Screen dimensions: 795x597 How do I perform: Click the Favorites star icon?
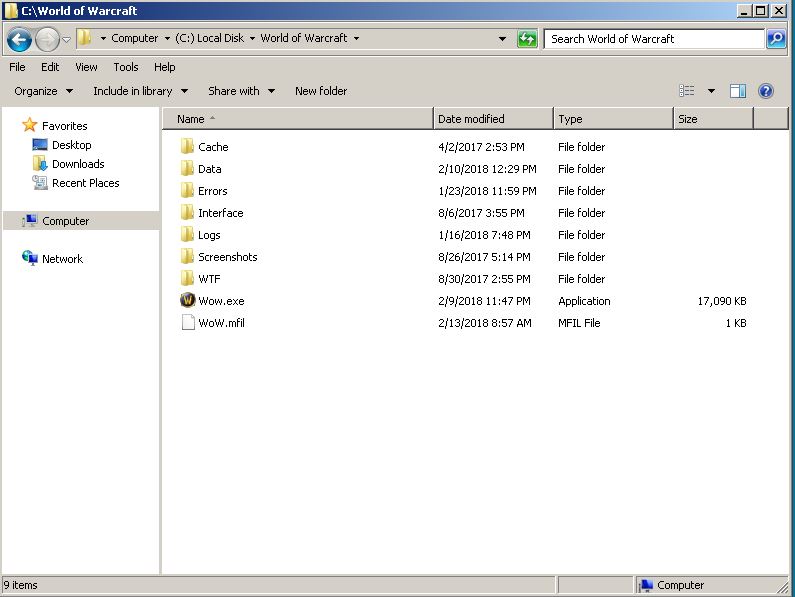point(30,125)
